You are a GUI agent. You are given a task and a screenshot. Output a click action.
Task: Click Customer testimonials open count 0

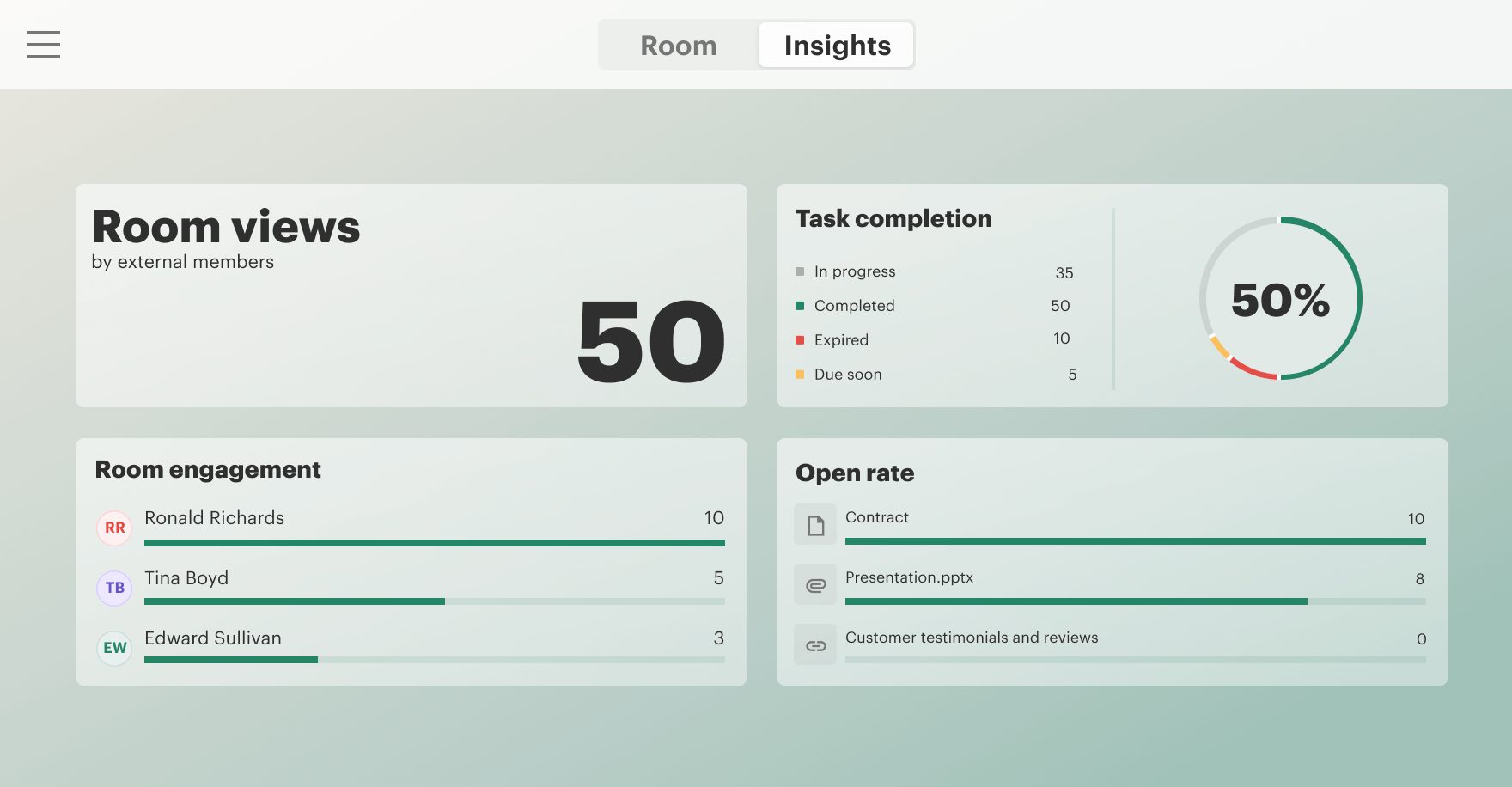1422,639
